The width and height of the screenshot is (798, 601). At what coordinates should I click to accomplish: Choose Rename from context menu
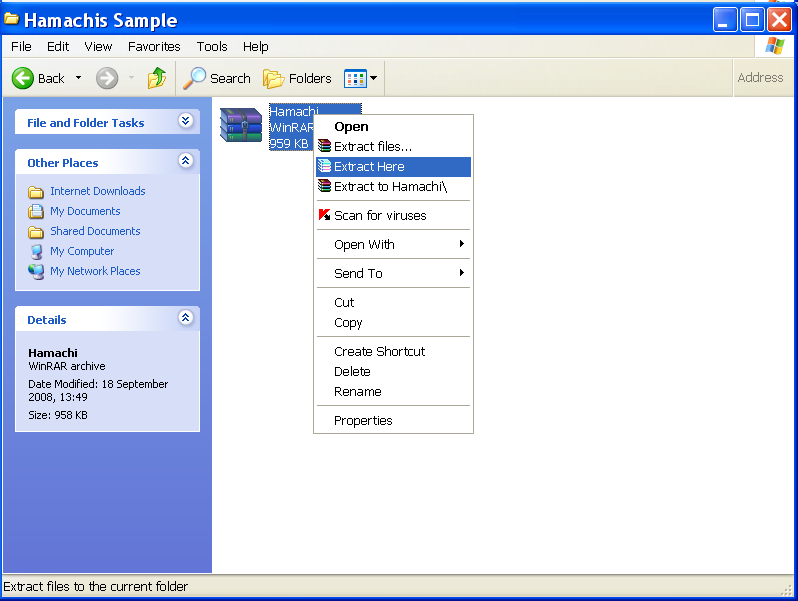(393, 391)
